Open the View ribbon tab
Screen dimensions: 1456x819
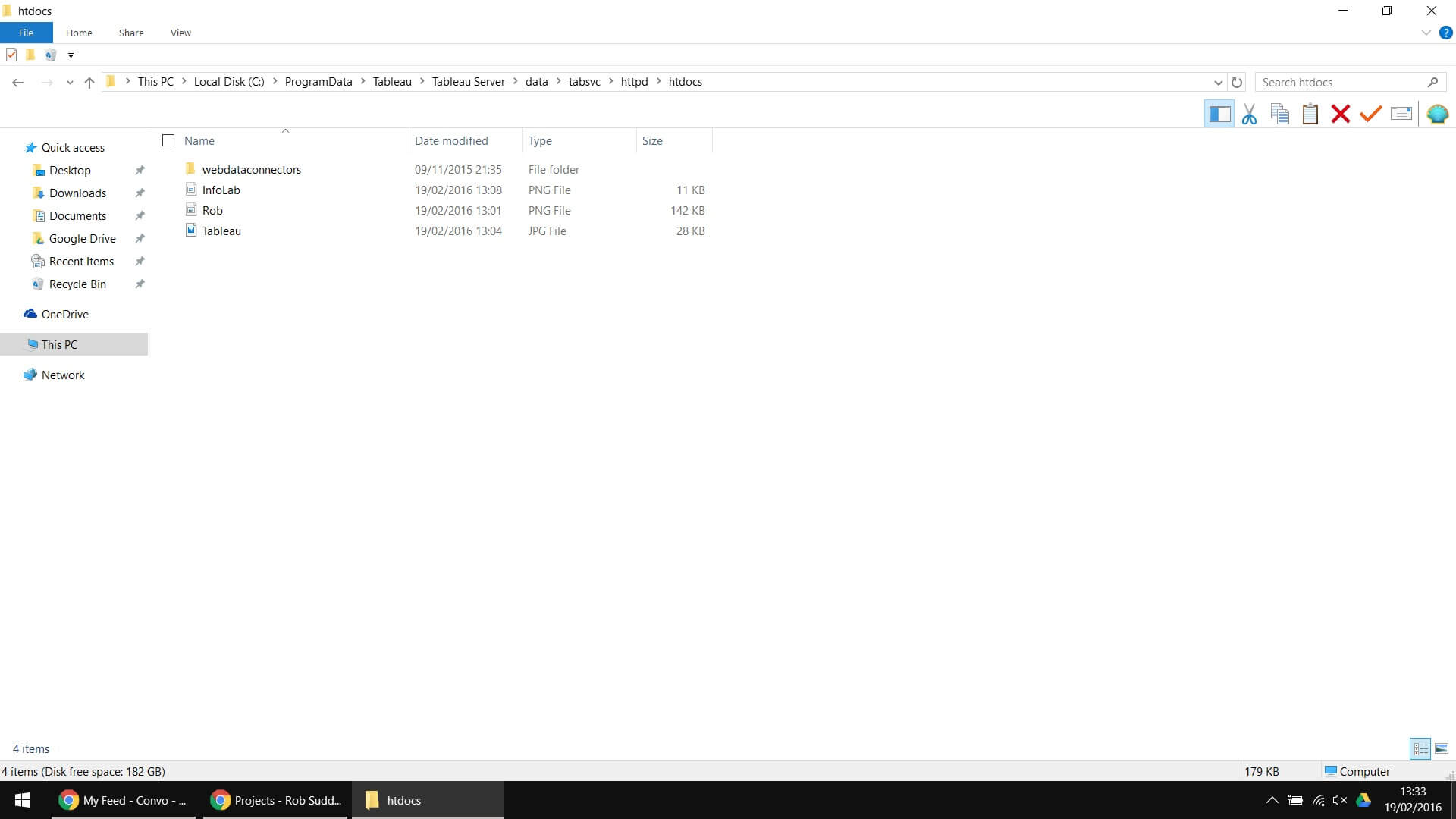[x=180, y=33]
